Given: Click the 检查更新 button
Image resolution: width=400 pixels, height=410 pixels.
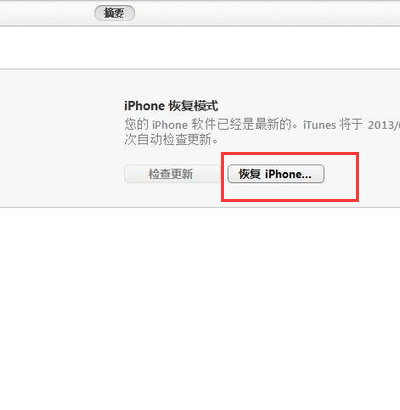Looking at the screenshot, I should [171, 174].
